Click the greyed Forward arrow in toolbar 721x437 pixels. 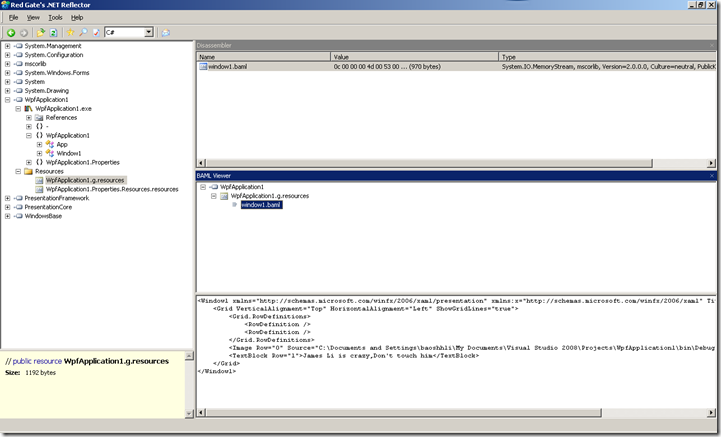pyautogui.click(x=23, y=33)
